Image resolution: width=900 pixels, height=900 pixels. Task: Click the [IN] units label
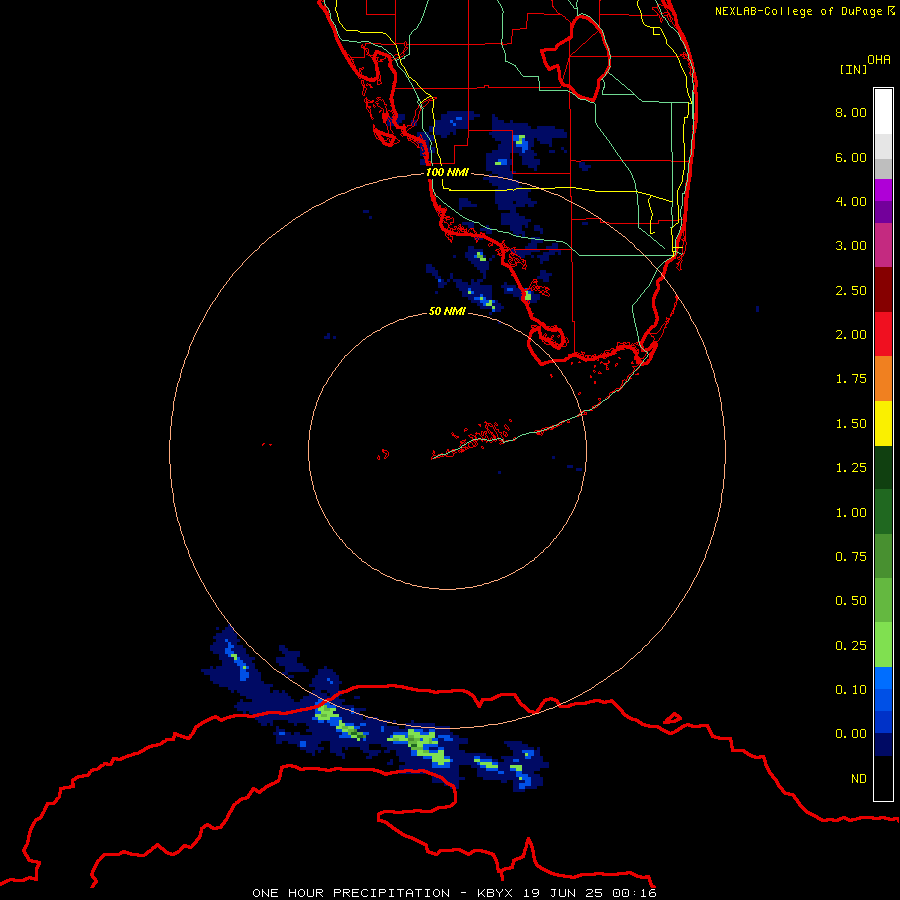pos(854,69)
